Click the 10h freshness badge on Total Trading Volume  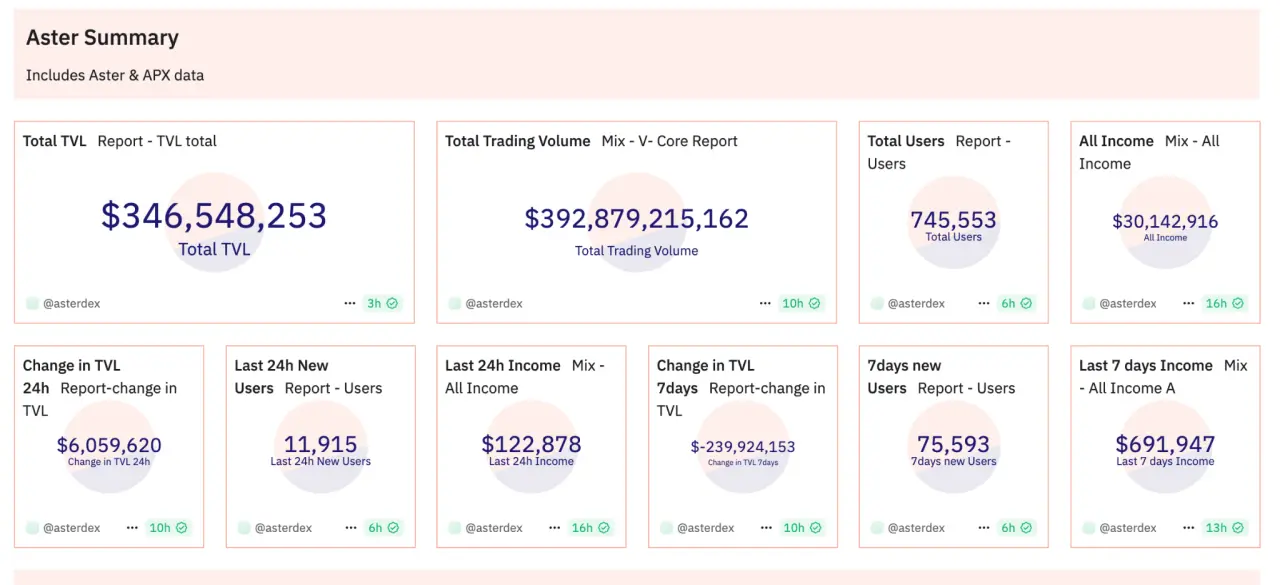801,303
